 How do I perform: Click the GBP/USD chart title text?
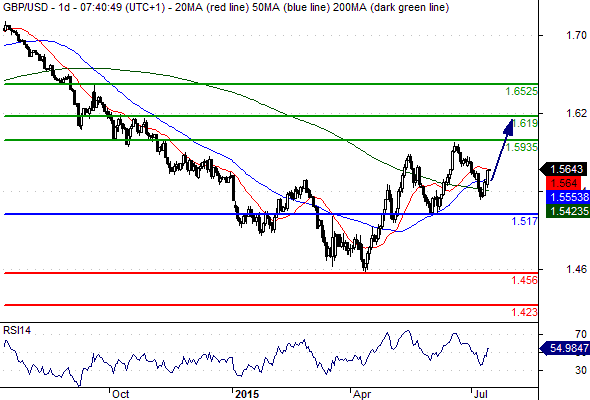click(x=226, y=7)
